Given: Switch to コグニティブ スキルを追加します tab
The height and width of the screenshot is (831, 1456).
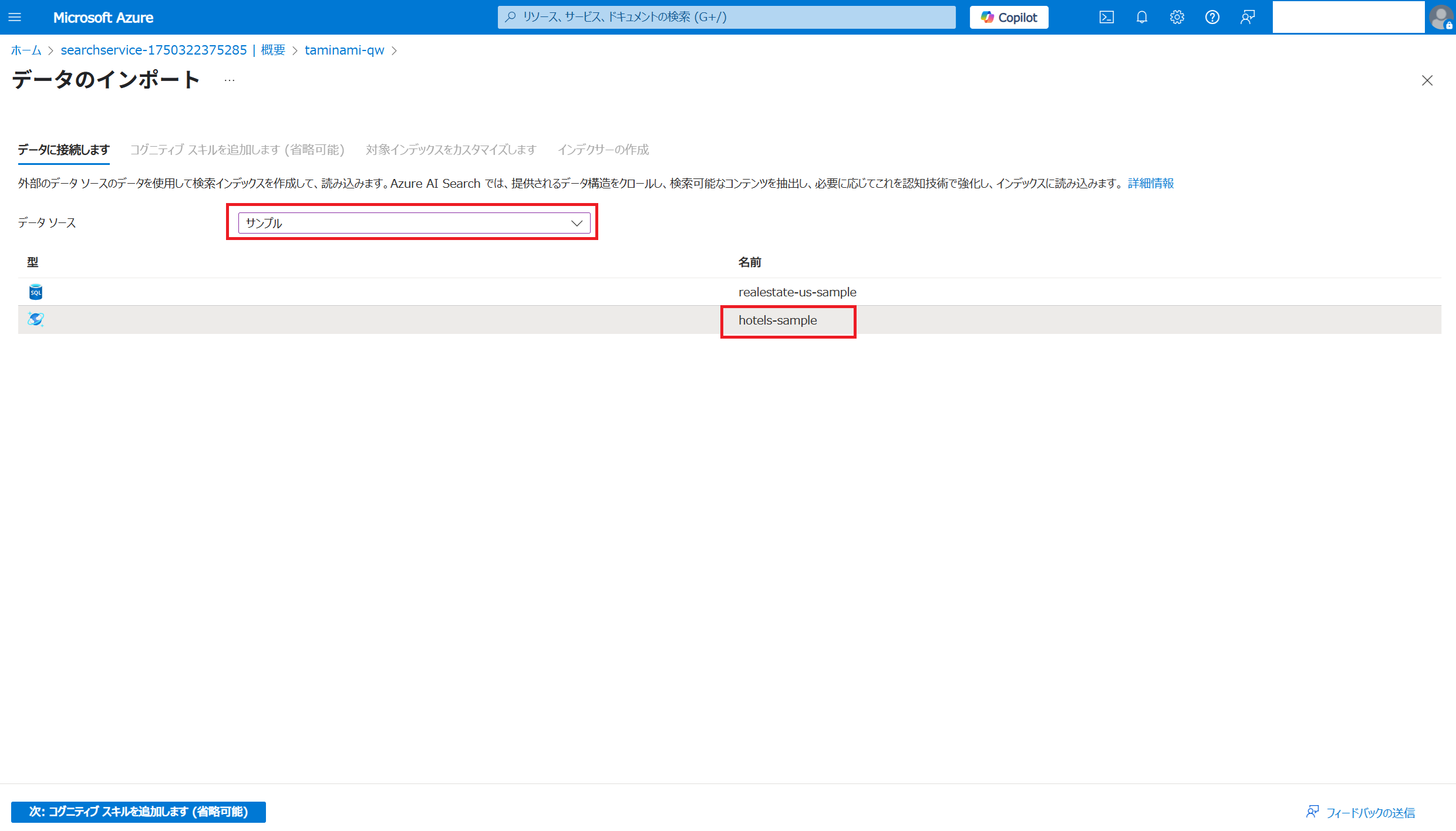Looking at the screenshot, I should [237, 150].
